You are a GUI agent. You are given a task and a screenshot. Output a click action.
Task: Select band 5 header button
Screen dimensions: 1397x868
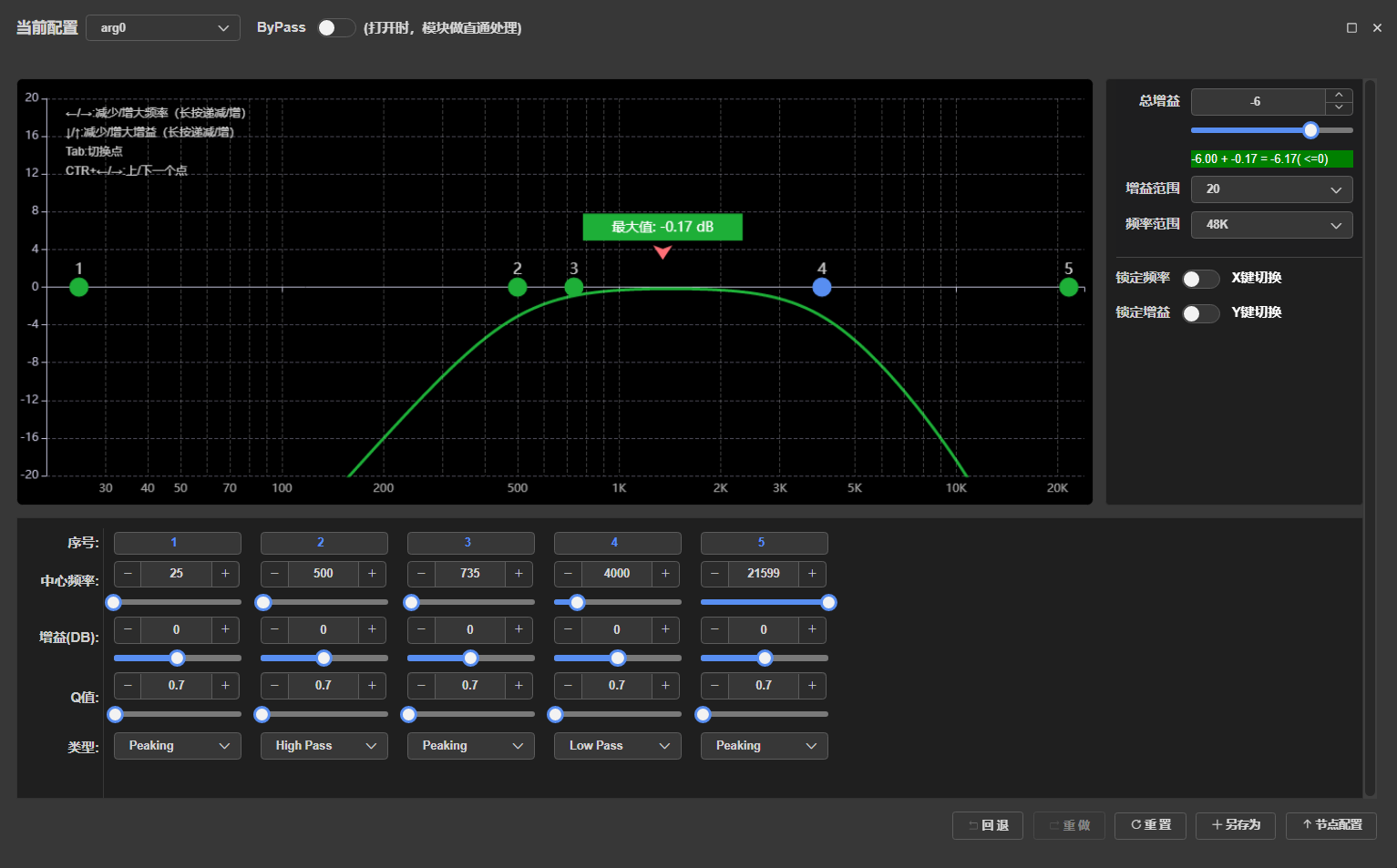[765, 543]
